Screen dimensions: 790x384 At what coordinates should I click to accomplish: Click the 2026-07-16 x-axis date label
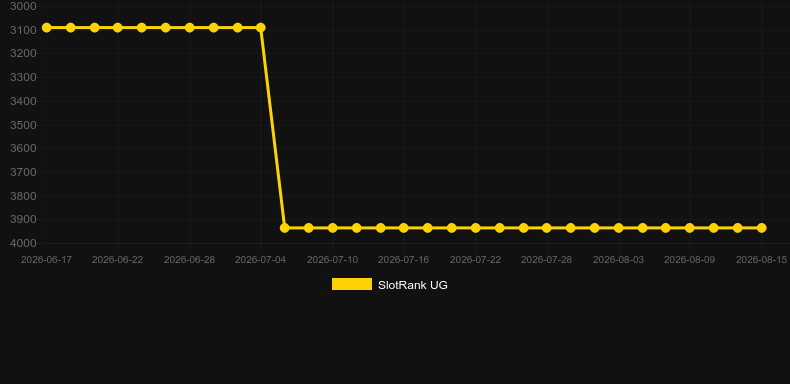click(x=404, y=260)
